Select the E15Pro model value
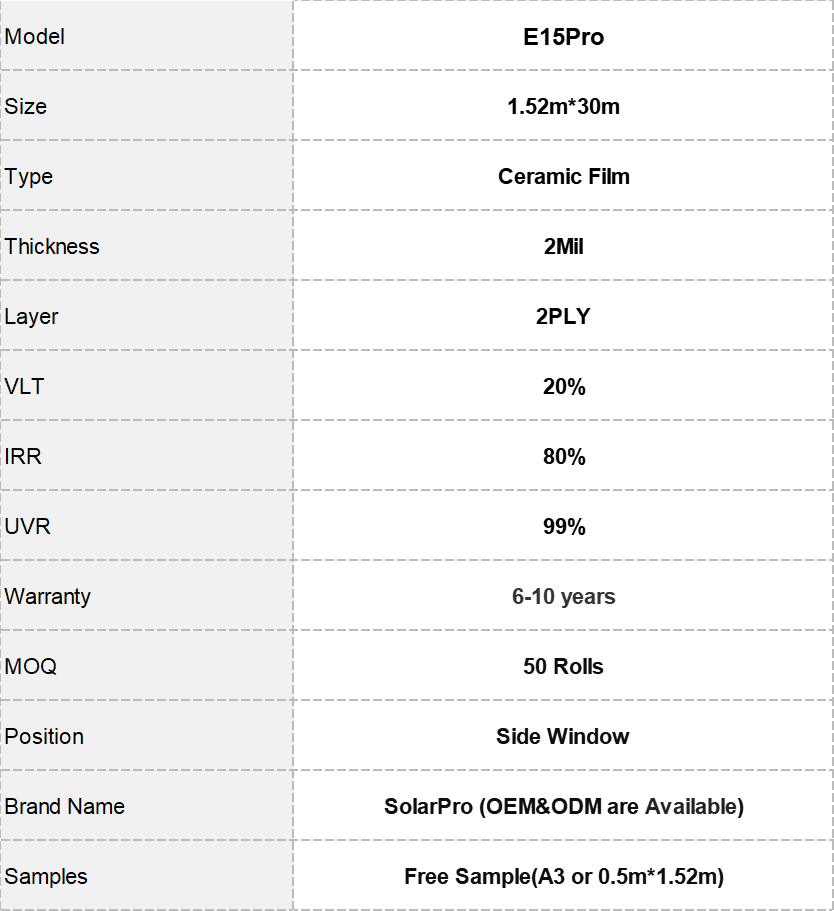The image size is (834, 911). pos(563,37)
